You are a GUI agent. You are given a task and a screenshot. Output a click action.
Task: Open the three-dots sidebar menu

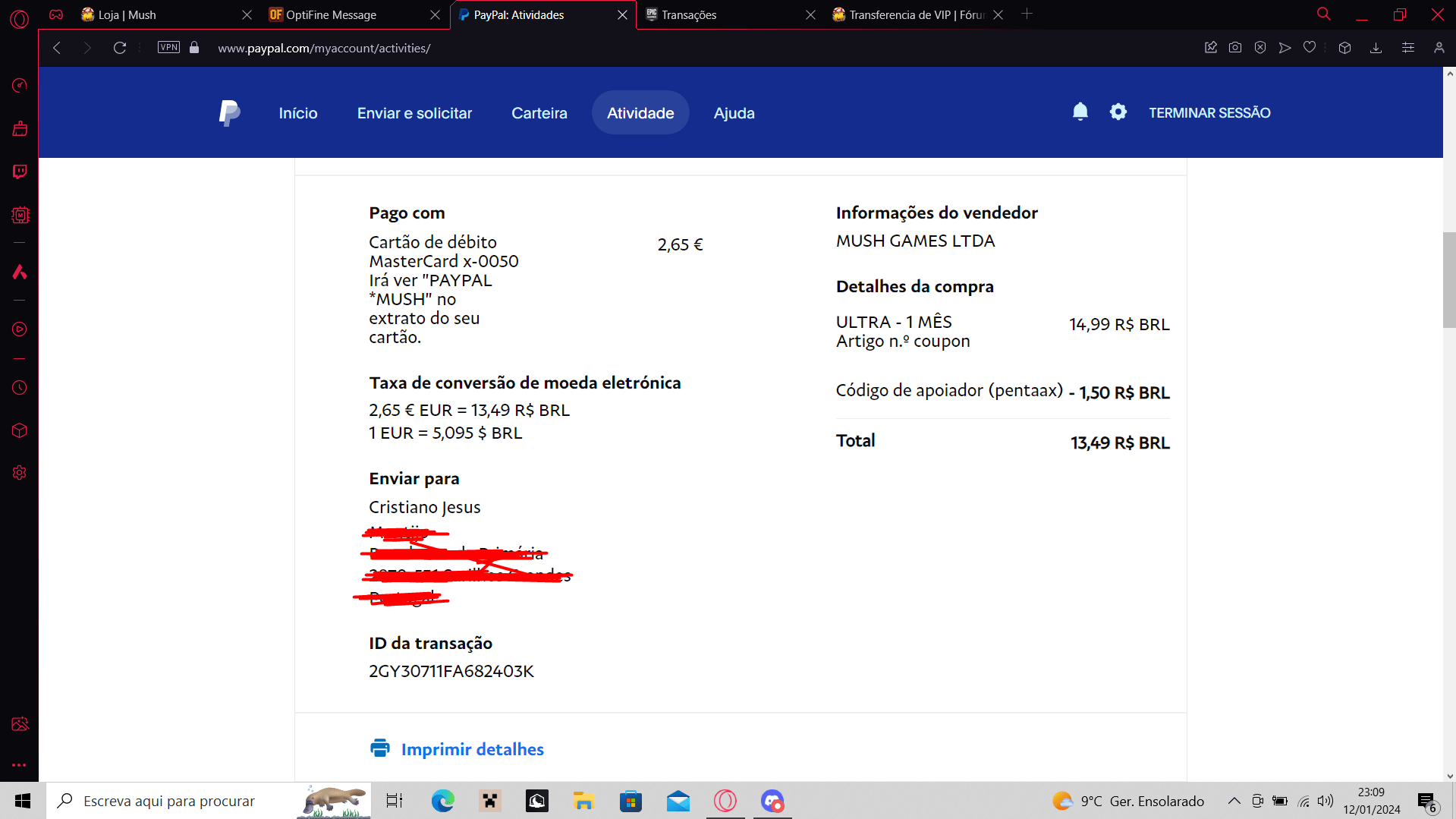(20, 765)
